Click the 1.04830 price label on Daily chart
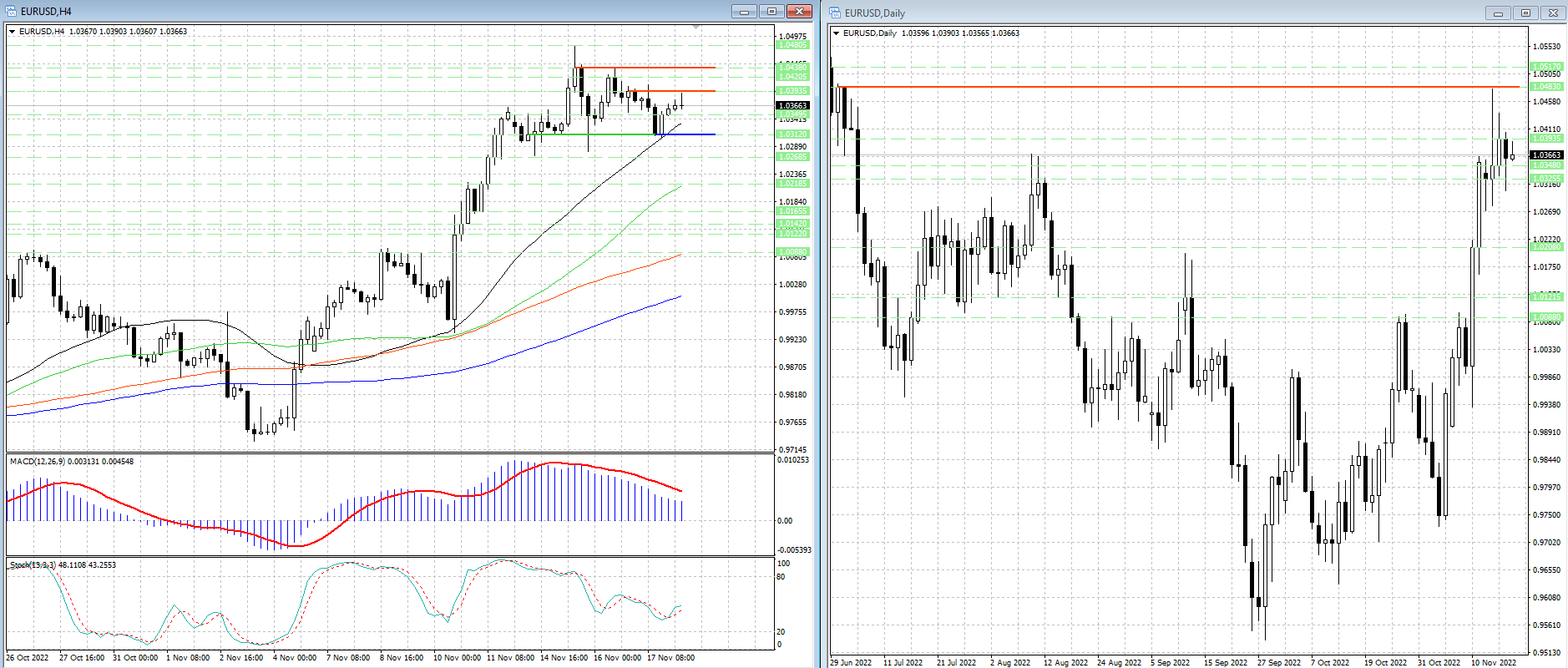The image size is (1568, 668). coord(1546,87)
